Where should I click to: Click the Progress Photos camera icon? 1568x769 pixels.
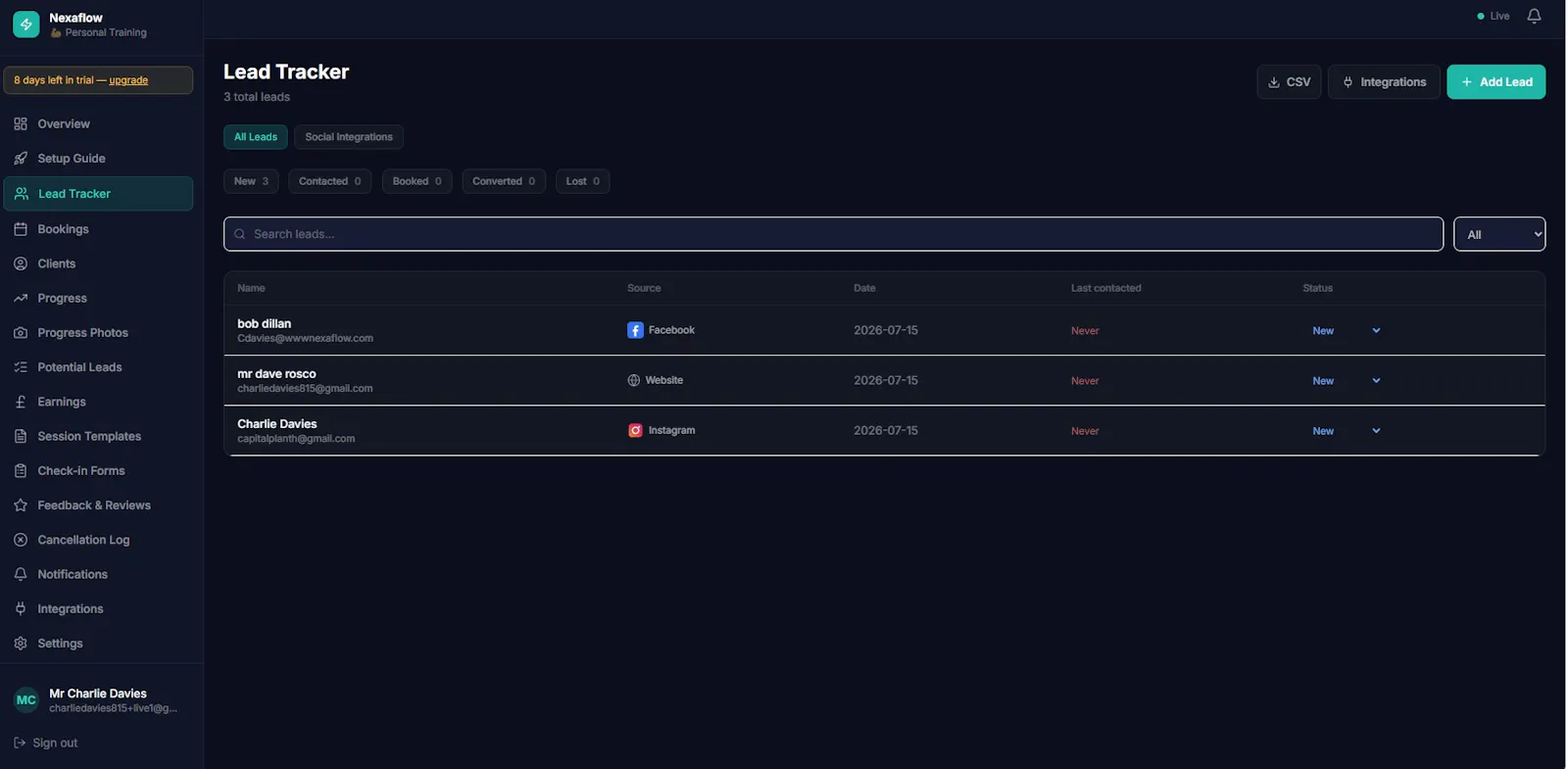(x=21, y=332)
